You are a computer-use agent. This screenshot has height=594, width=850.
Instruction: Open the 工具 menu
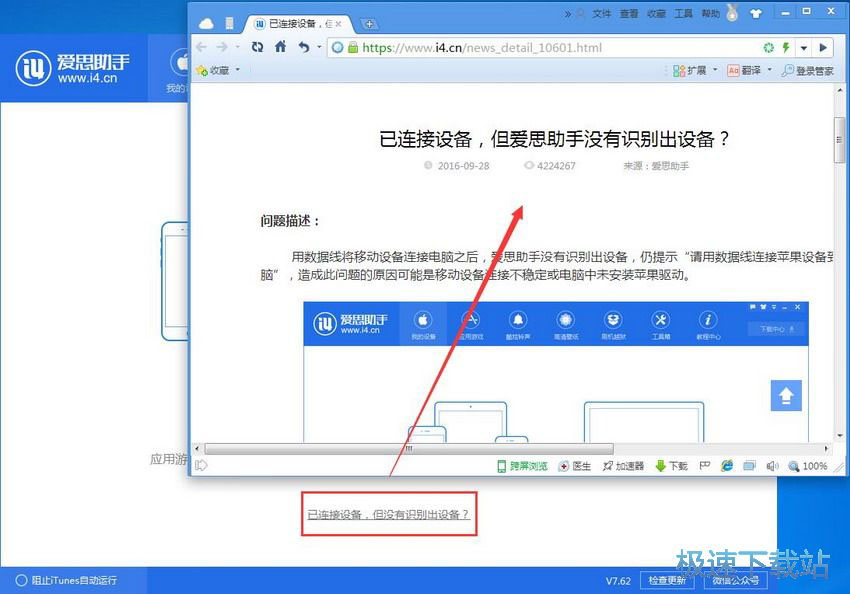pyautogui.click(x=683, y=14)
